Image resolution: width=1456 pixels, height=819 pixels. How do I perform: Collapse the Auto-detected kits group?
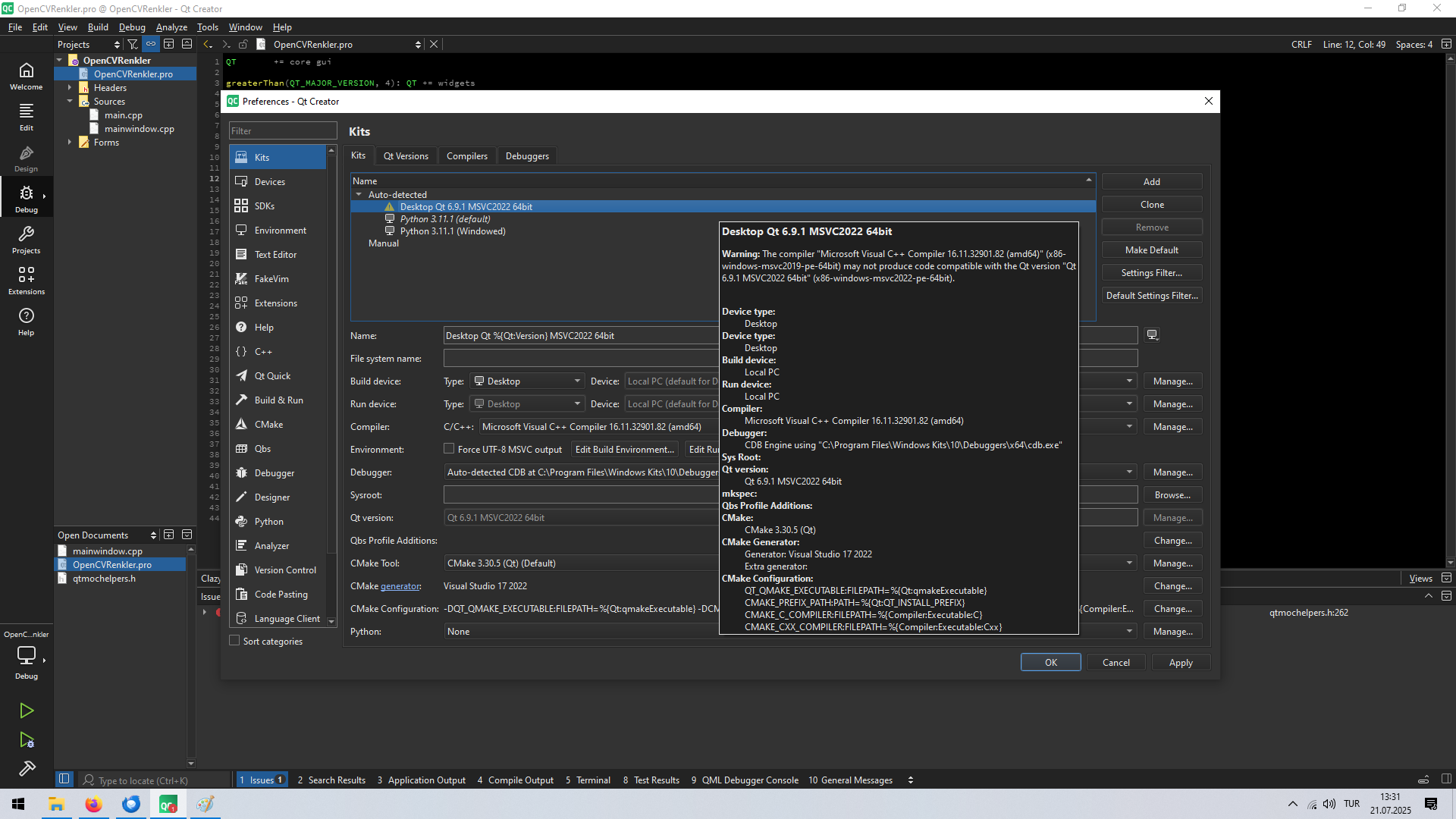(359, 195)
